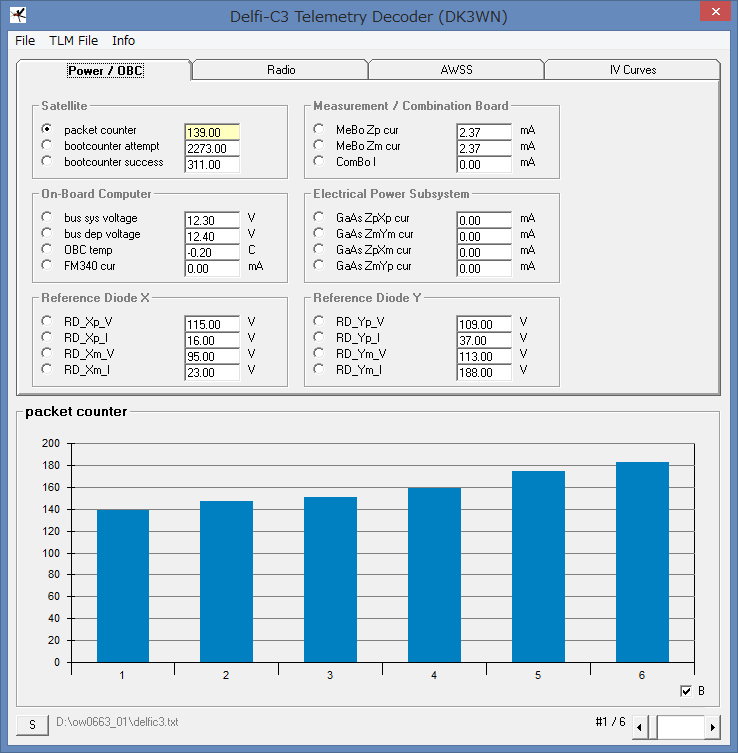Click the FM340 cur value field

pos(212,268)
